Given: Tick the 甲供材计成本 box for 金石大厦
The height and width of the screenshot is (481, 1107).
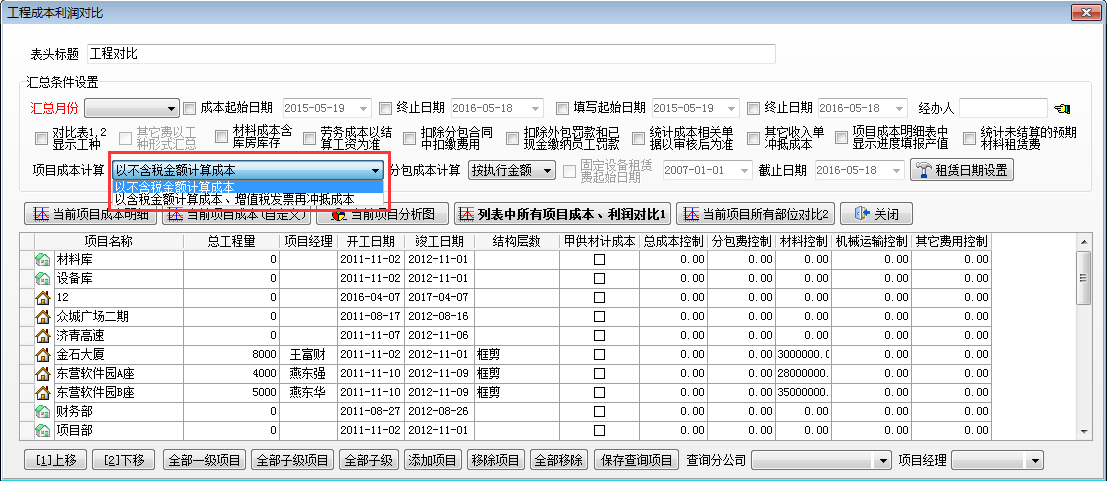Looking at the screenshot, I should (599, 354).
